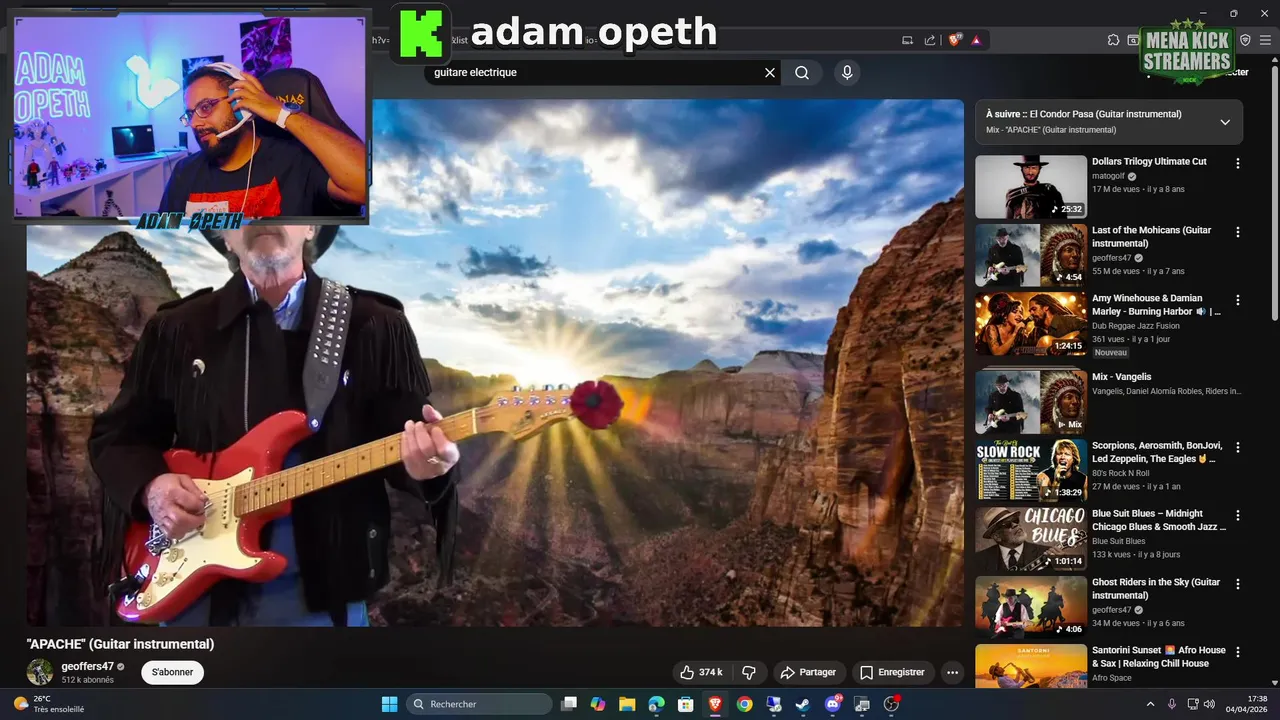Click the Blue Suit Blues channel name

[x=1119, y=541]
